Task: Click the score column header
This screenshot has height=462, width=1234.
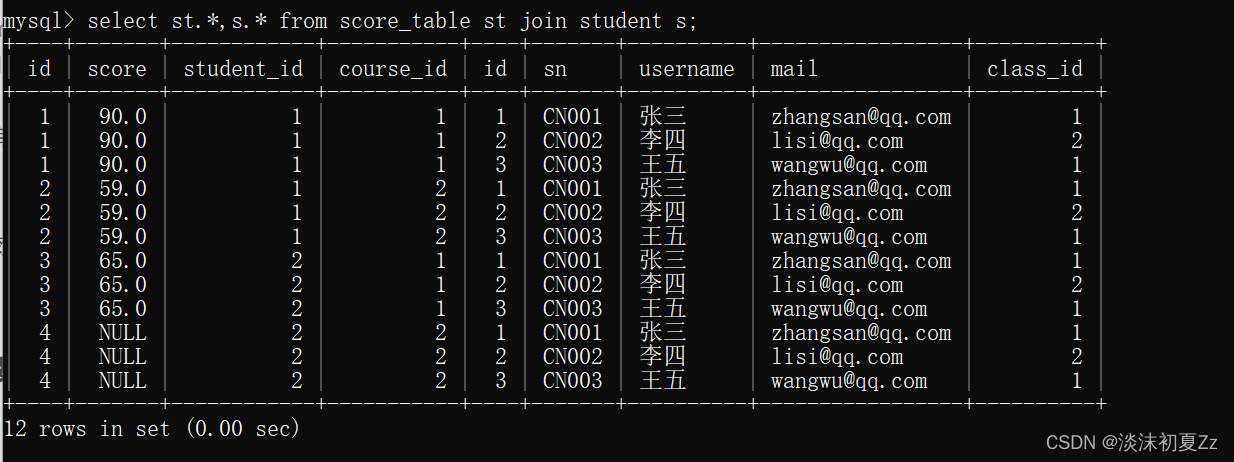Action: click(117, 69)
